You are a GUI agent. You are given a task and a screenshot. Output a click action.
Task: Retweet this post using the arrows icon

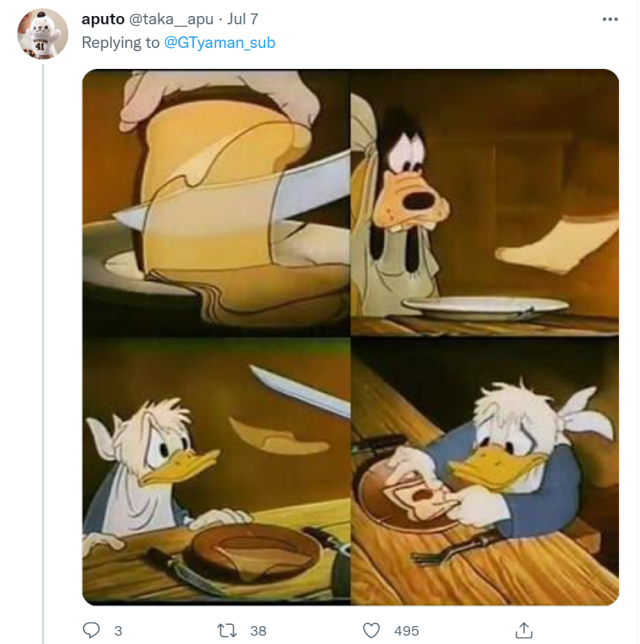coord(227,630)
